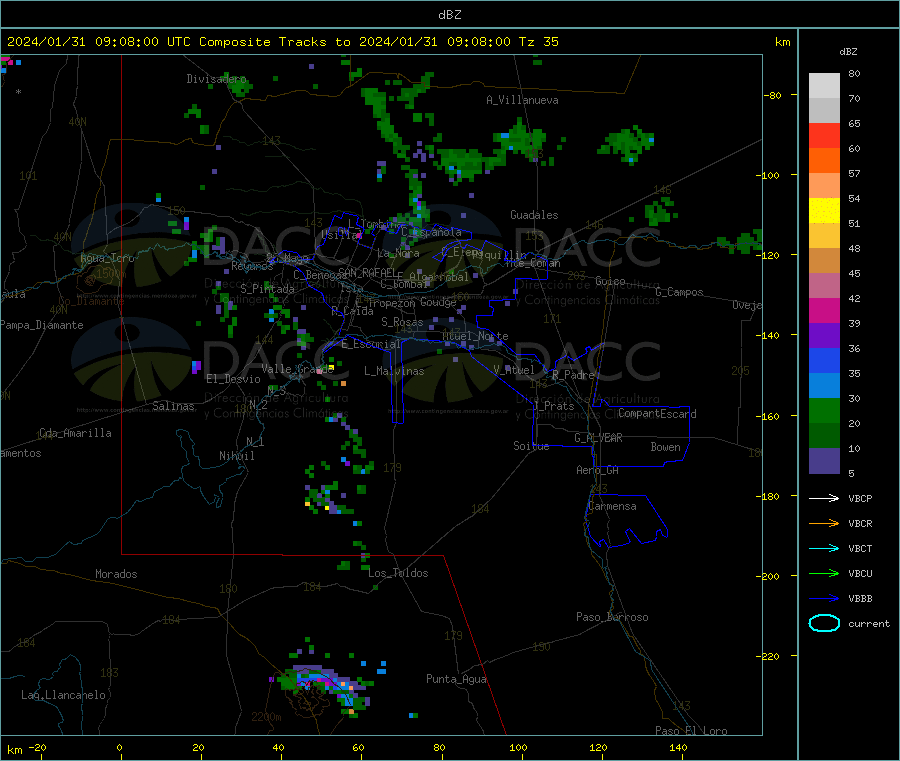This screenshot has height=761, width=900.
Task: Click the '100' tick on the bottom km axis
Action: click(518, 748)
